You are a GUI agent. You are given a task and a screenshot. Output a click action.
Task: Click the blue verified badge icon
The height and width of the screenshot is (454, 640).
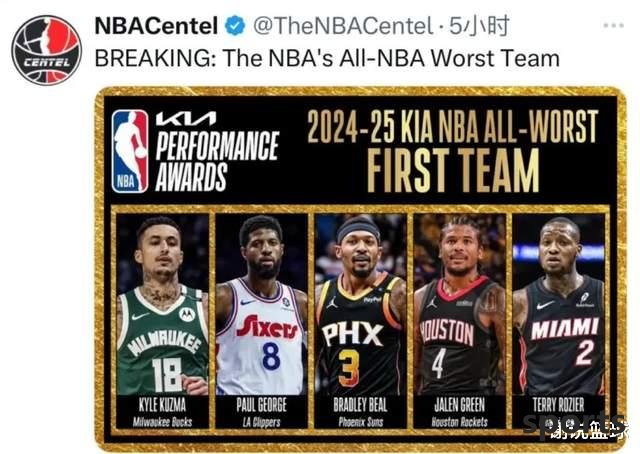pos(235,26)
